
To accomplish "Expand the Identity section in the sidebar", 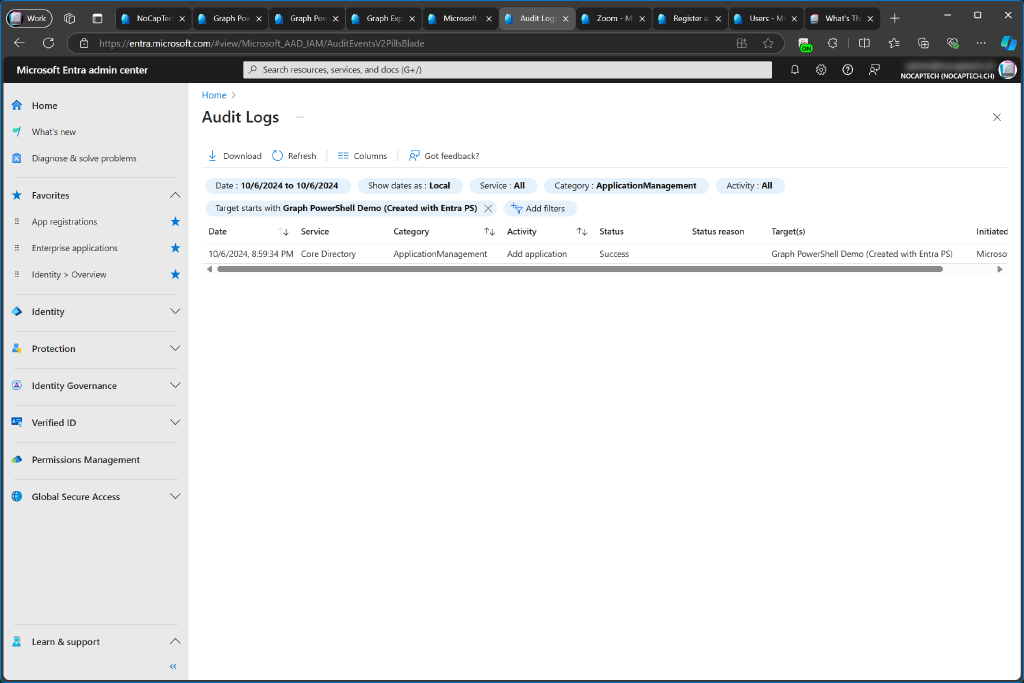I will (x=175, y=311).
